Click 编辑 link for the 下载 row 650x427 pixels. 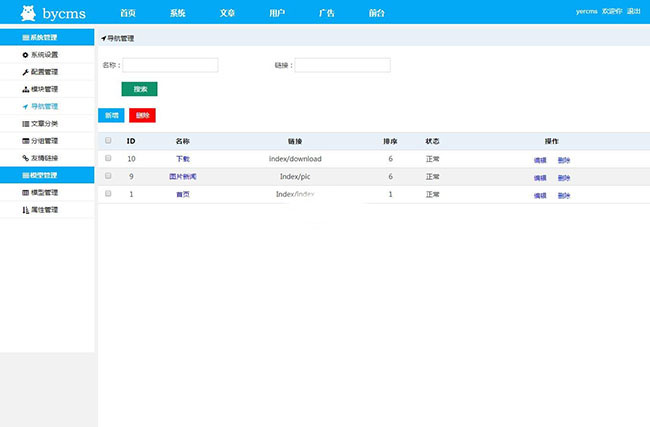pos(540,160)
